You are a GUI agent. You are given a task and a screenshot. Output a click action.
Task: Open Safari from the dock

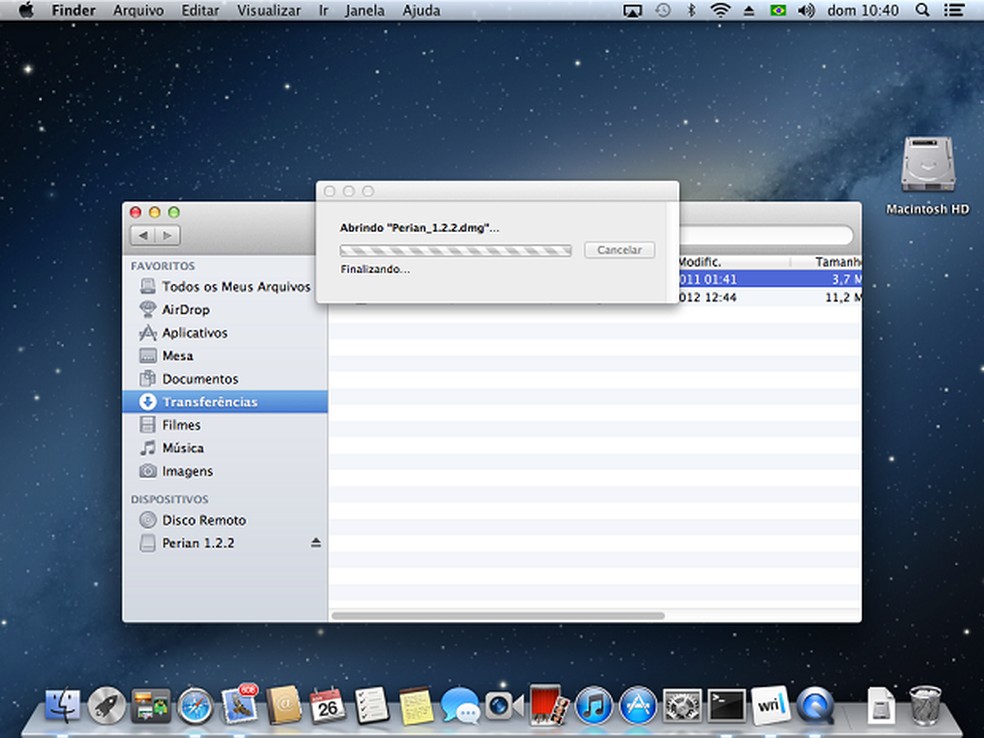click(195, 706)
